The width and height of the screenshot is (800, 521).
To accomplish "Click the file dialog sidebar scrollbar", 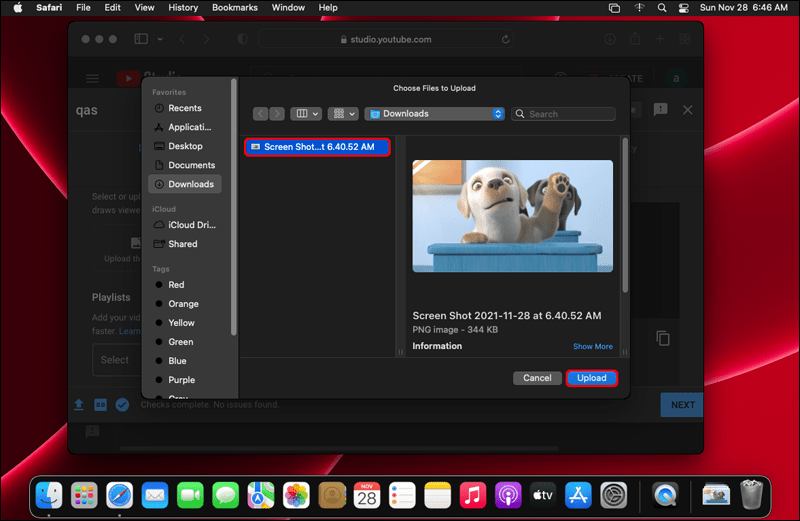I will [x=234, y=207].
